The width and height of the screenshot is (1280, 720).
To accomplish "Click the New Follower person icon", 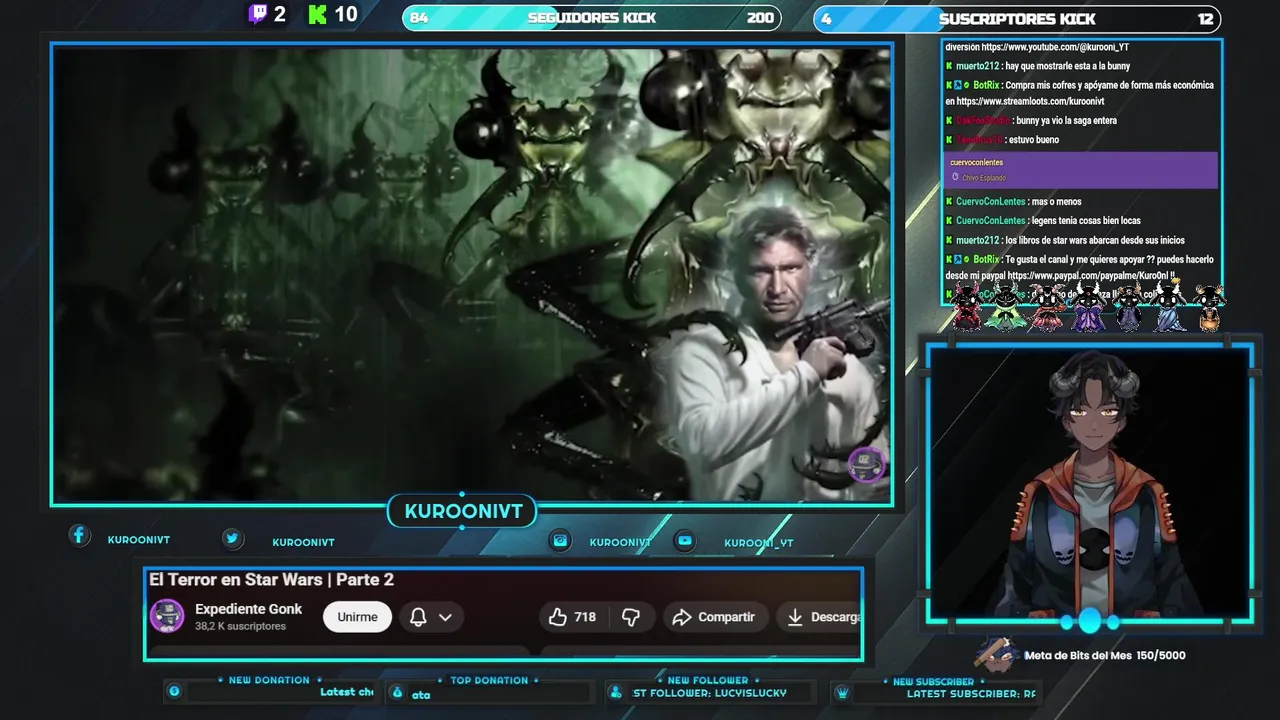I will (616, 692).
